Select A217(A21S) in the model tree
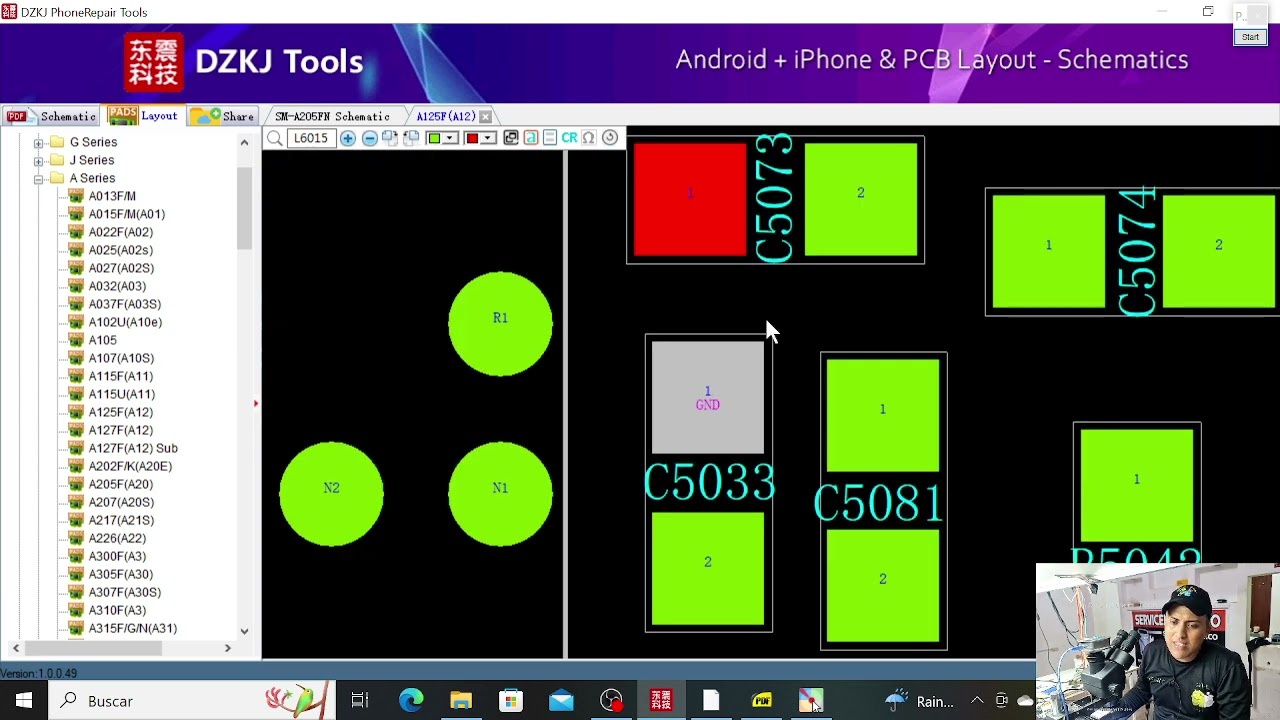The image size is (1280, 720). point(121,520)
